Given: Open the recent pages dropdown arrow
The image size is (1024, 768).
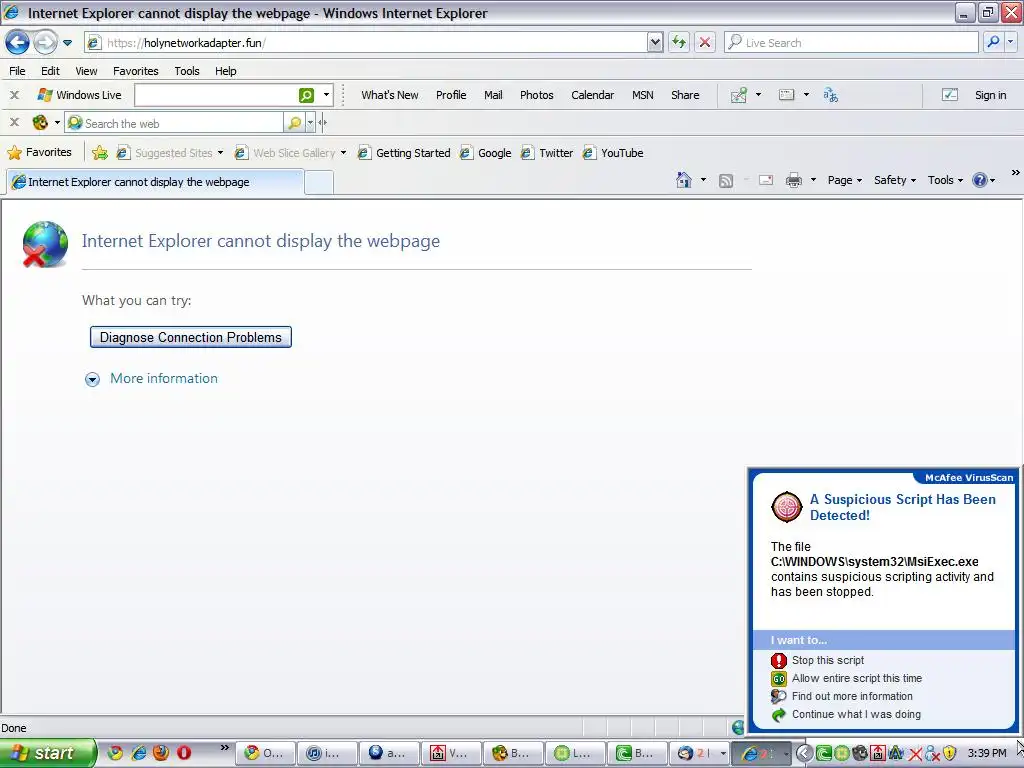Looking at the screenshot, I should pos(67,43).
